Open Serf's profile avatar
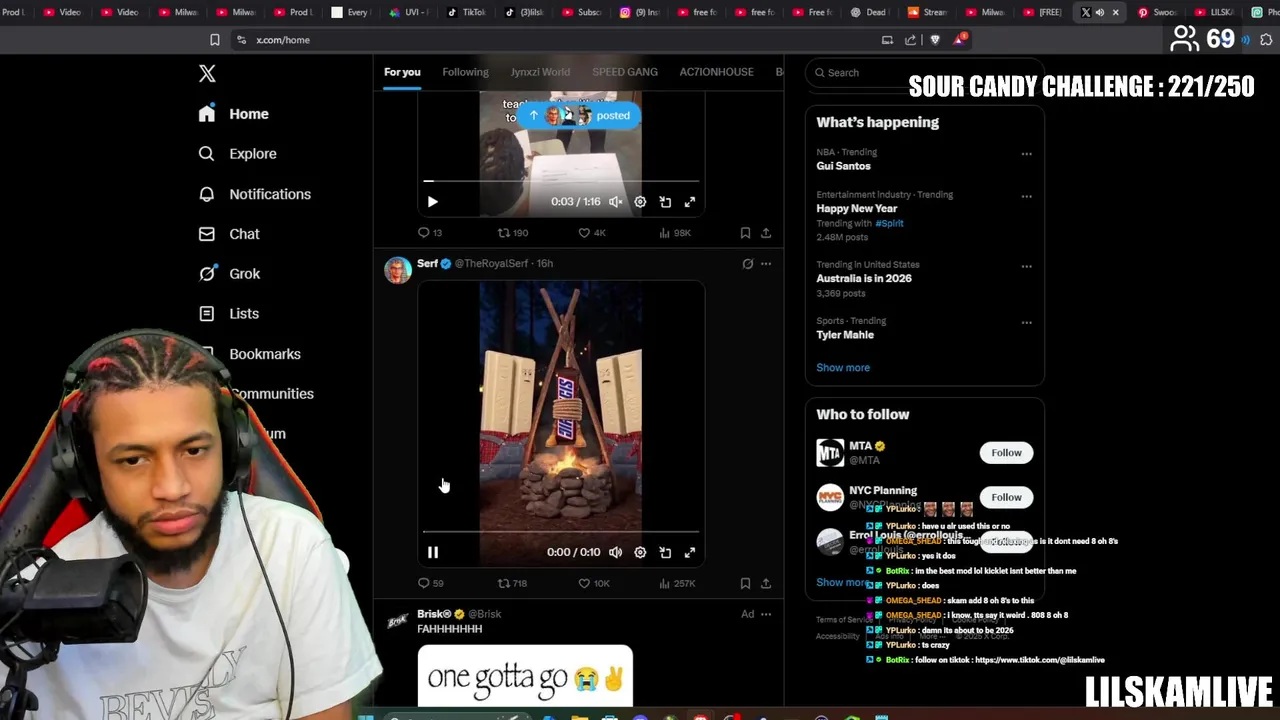Viewport: 1280px width, 720px height. [x=398, y=270]
